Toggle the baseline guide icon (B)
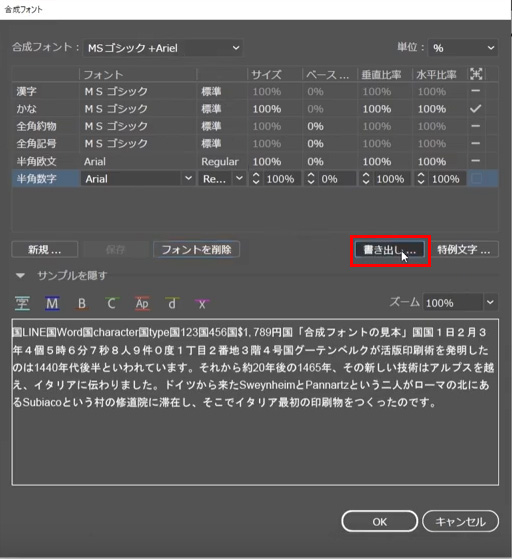 point(82,303)
